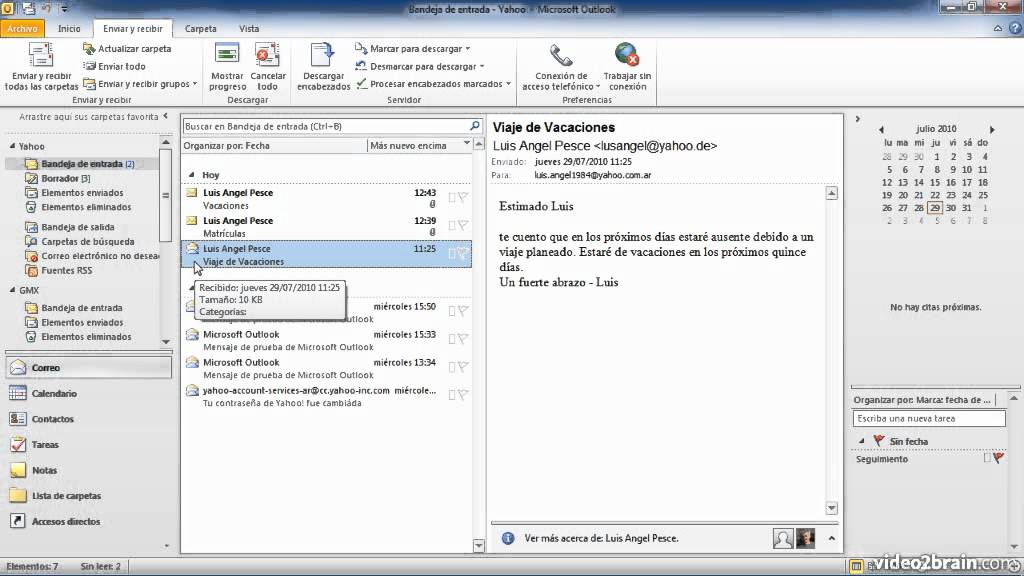Click Luis Angel Pesce contact photo
1024x576 pixels.
point(805,538)
